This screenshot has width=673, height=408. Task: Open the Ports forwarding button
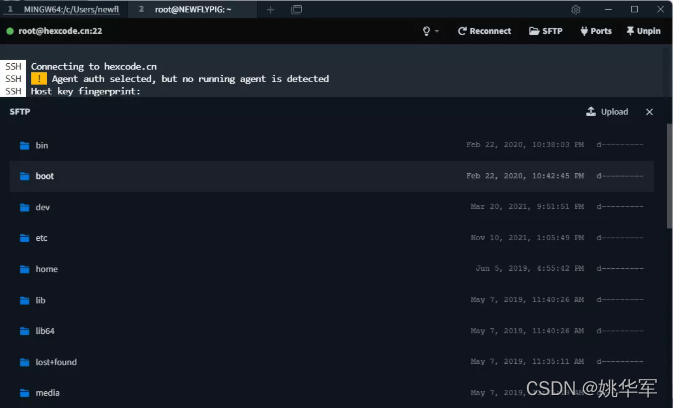596,31
